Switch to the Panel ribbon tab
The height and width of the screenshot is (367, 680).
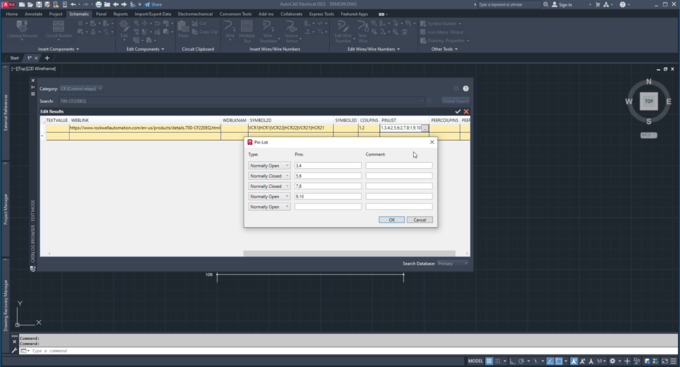coord(101,14)
